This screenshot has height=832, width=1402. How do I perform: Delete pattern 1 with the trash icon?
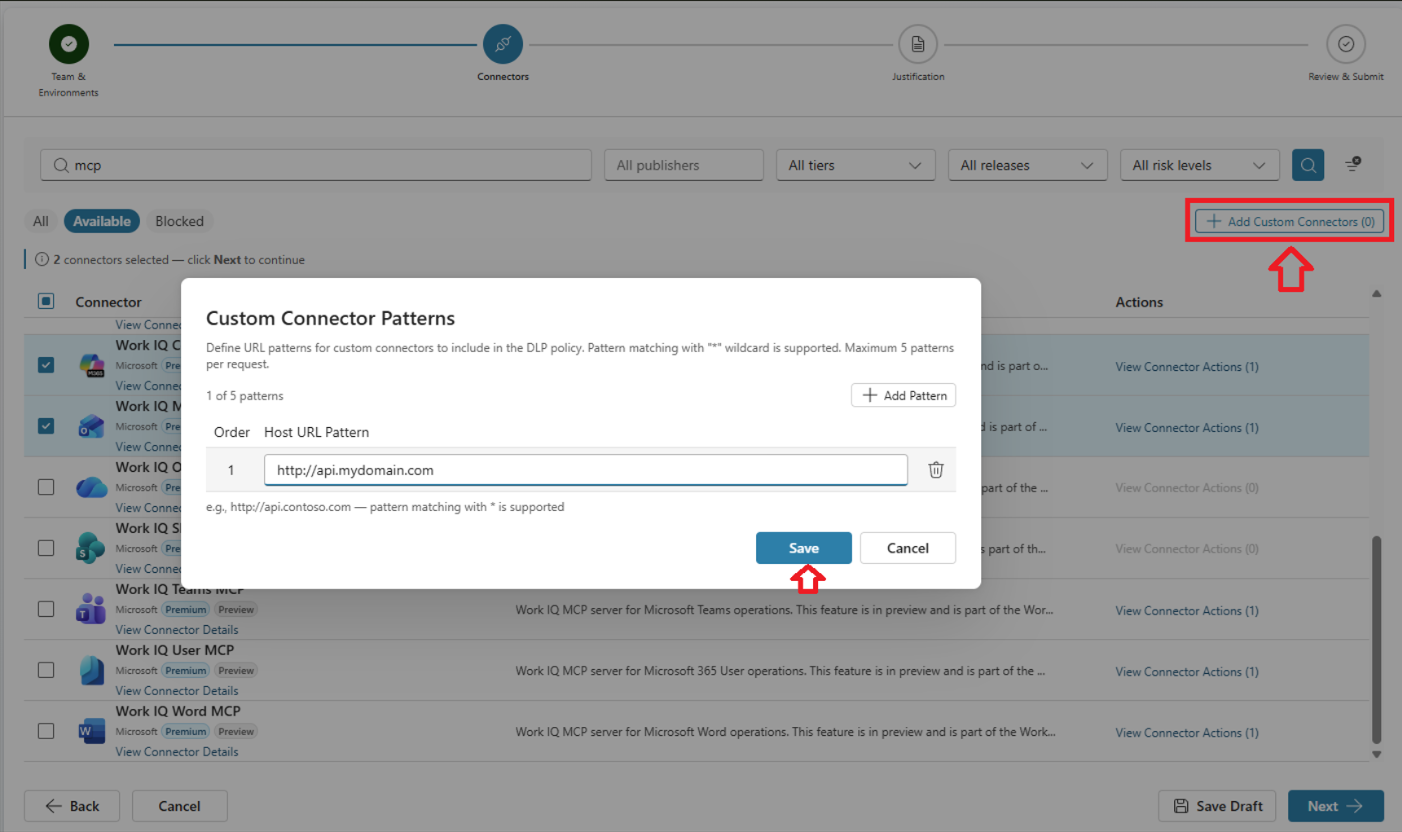(x=936, y=470)
